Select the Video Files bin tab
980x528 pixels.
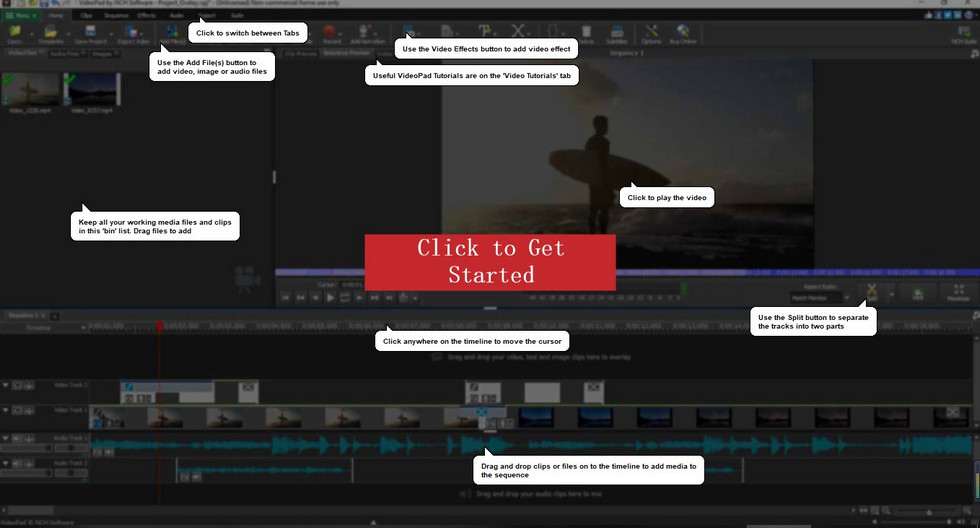point(25,54)
